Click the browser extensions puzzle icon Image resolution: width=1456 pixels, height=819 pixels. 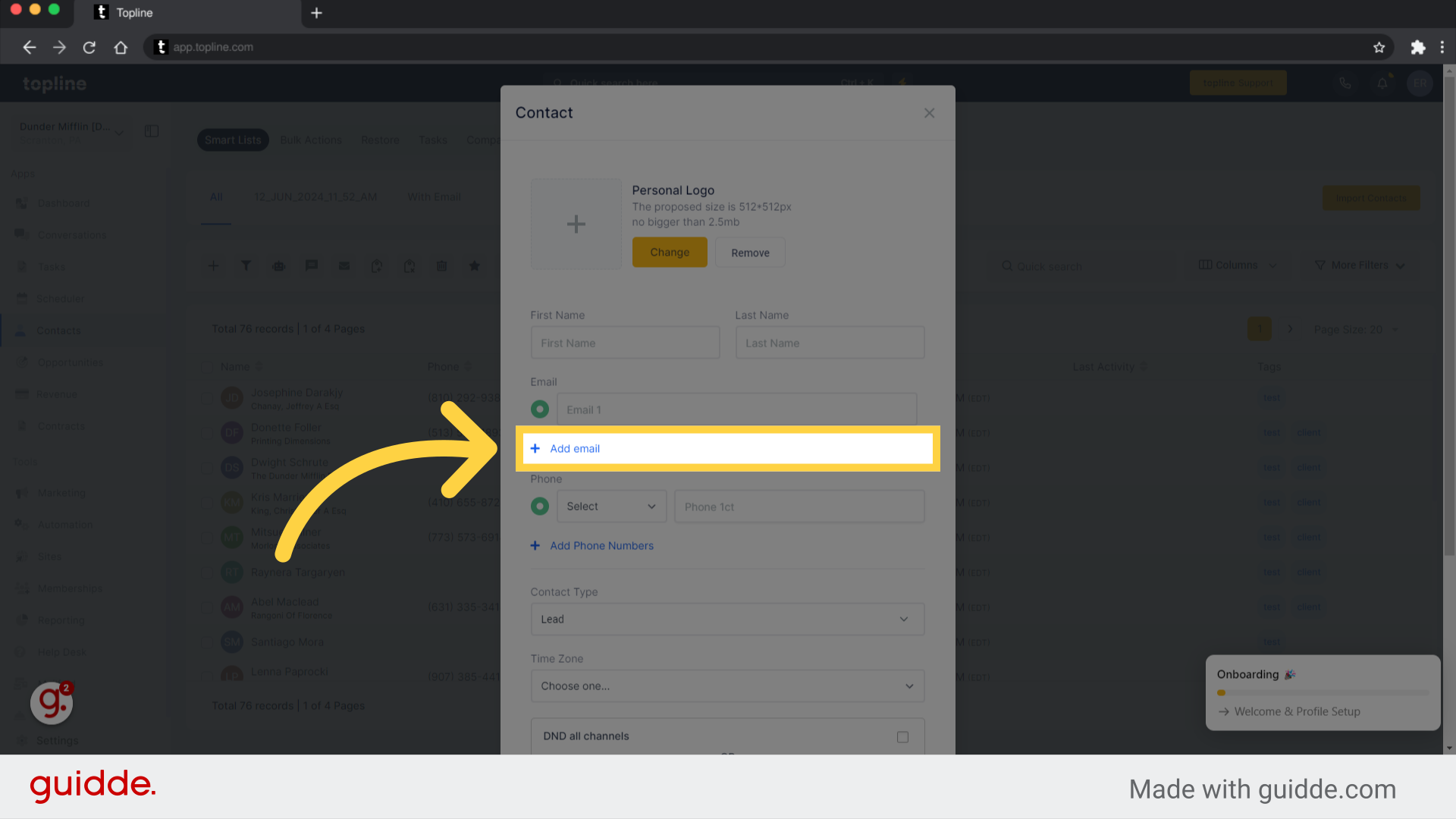click(1417, 47)
